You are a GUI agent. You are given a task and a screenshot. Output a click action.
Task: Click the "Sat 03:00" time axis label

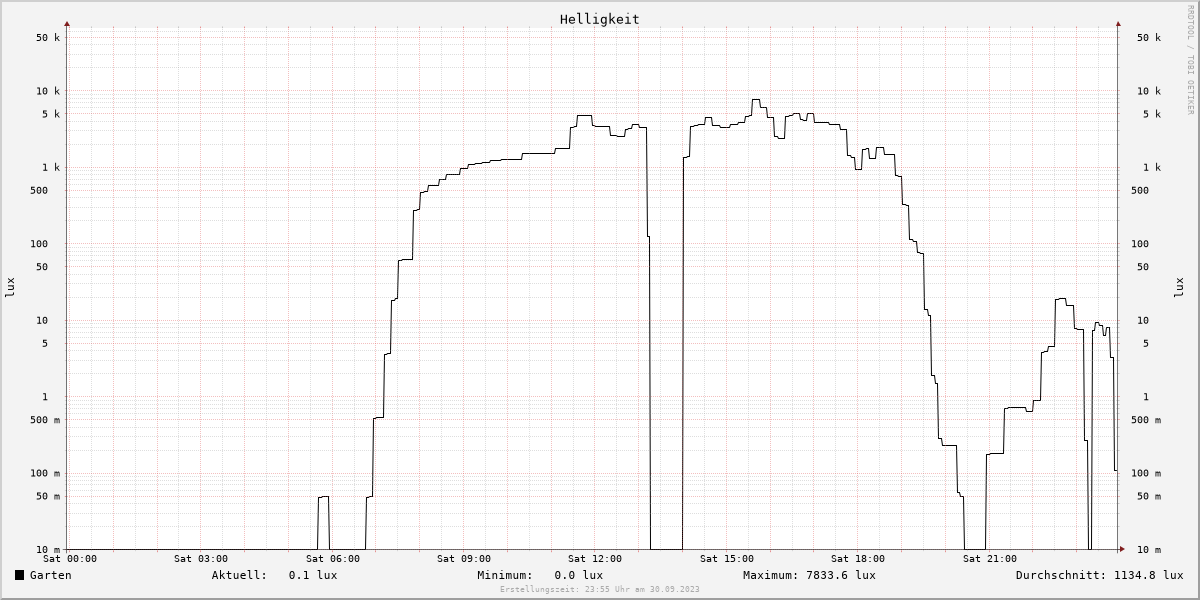[x=201, y=559]
